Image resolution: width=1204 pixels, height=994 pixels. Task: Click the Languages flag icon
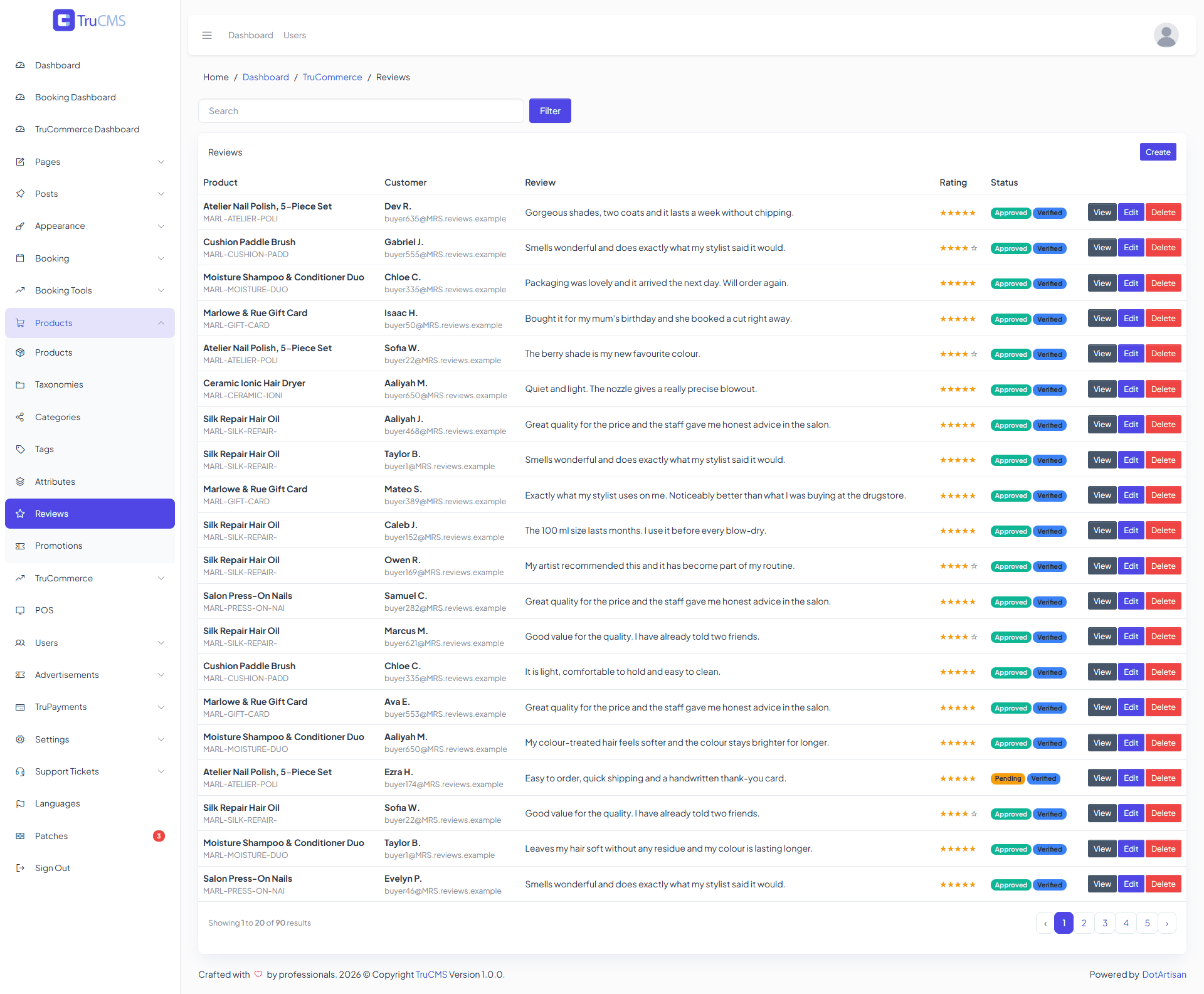click(20, 803)
